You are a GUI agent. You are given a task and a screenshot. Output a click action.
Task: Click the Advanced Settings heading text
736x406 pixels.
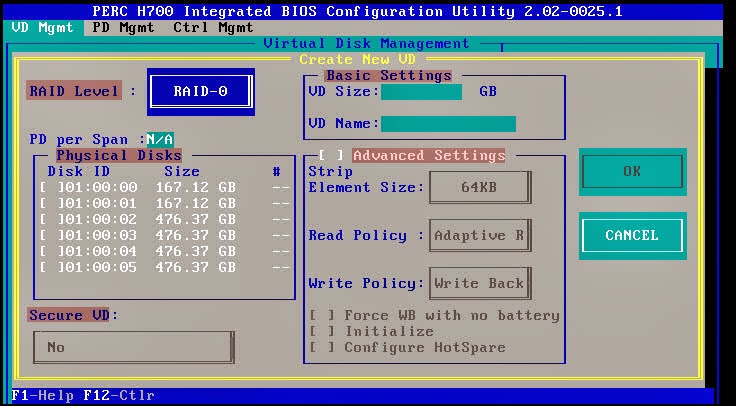pyautogui.click(x=429, y=155)
